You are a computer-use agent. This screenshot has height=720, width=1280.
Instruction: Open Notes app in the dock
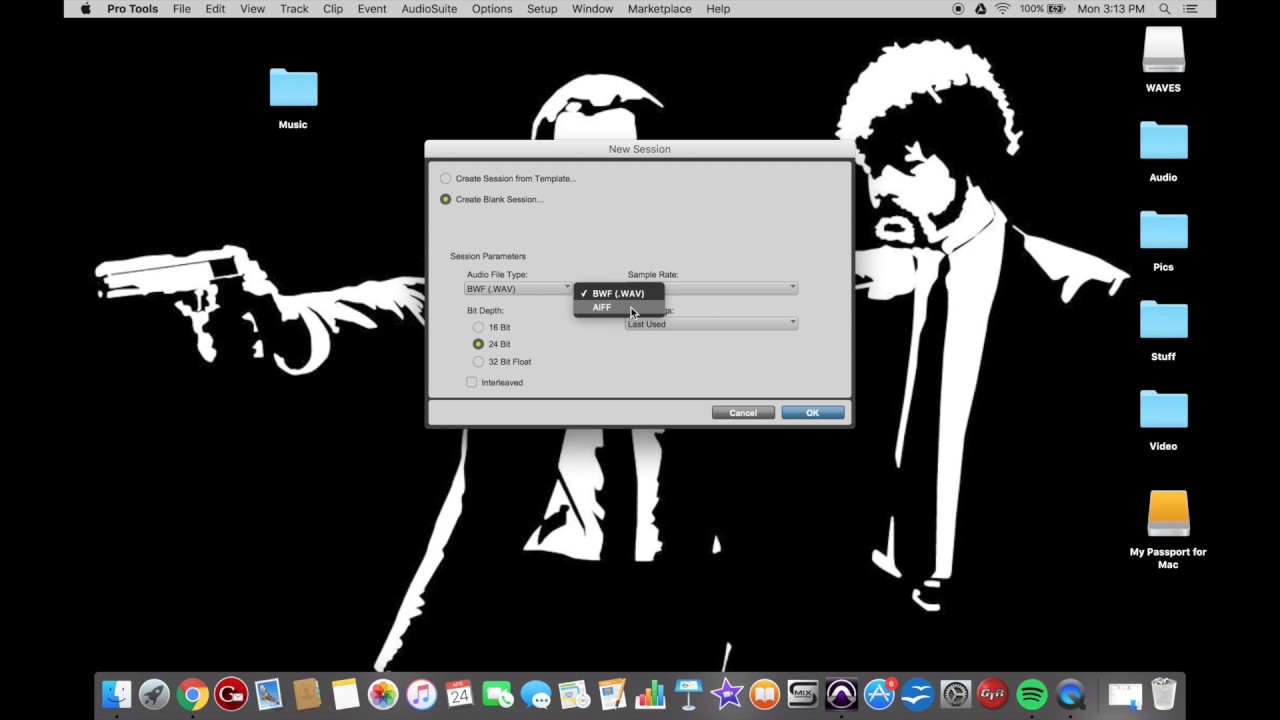pyautogui.click(x=345, y=694)
